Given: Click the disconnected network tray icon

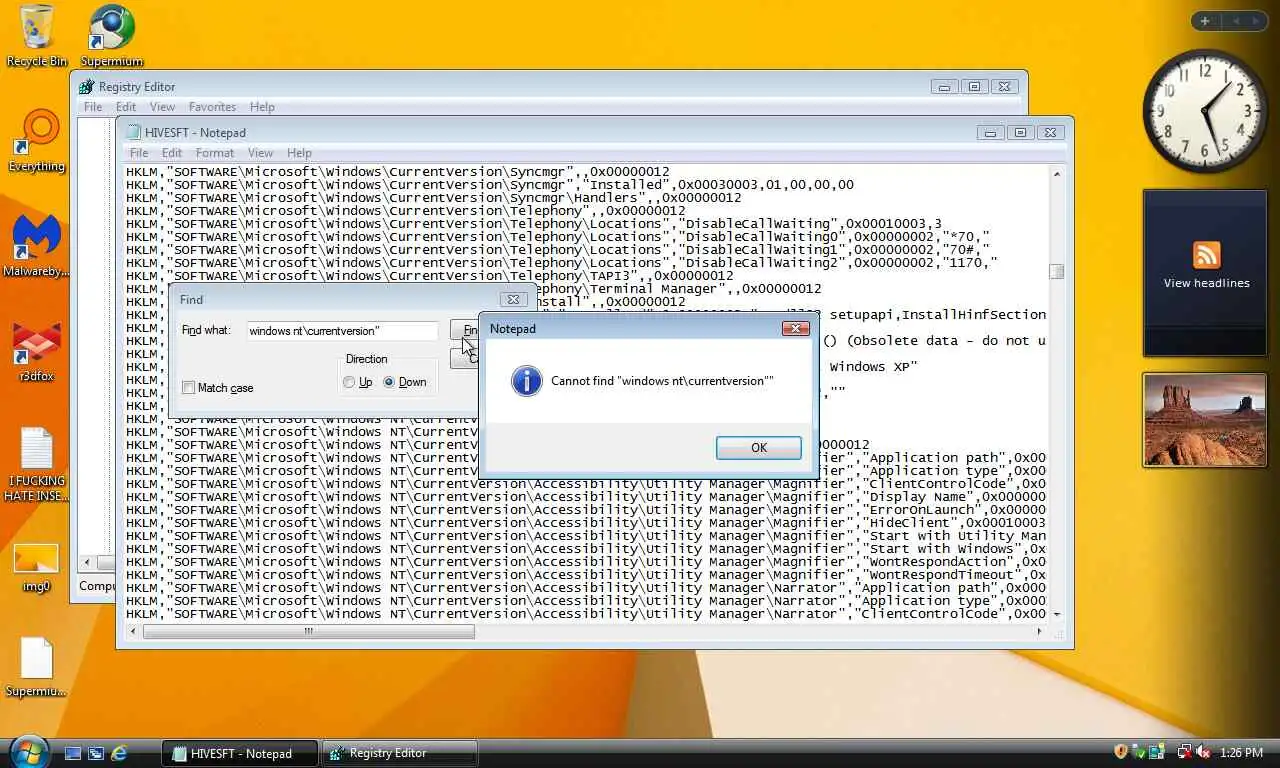Looking at the screenshot, I should click(1184, 752).
